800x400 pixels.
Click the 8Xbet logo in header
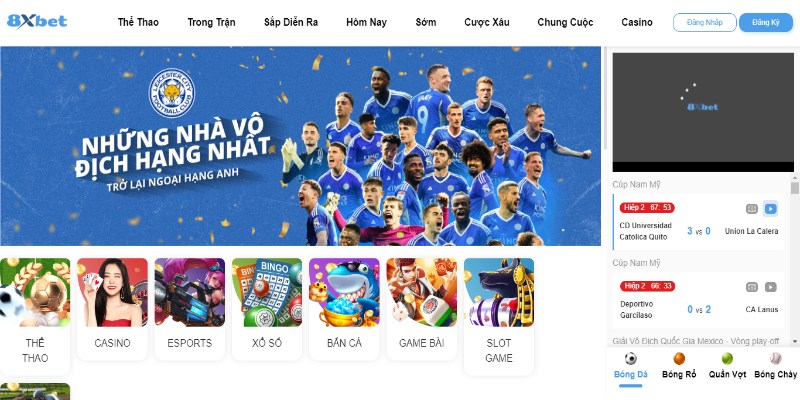pos(37,21)
